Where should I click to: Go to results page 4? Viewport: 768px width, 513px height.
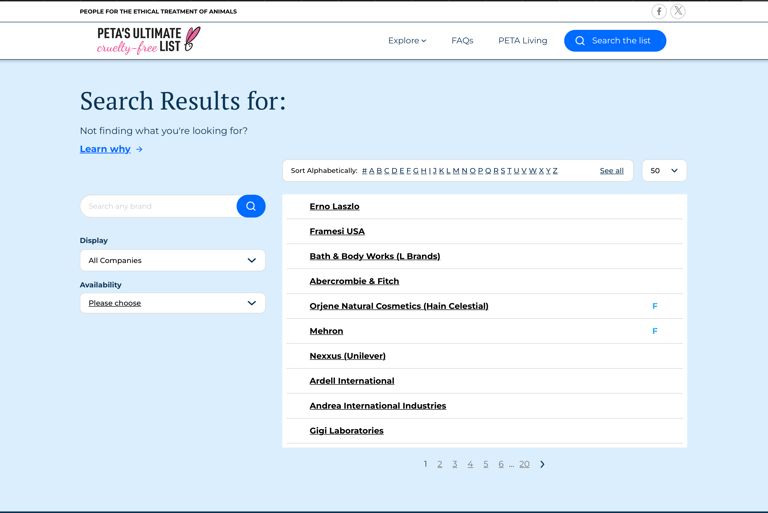coord(470,464)
